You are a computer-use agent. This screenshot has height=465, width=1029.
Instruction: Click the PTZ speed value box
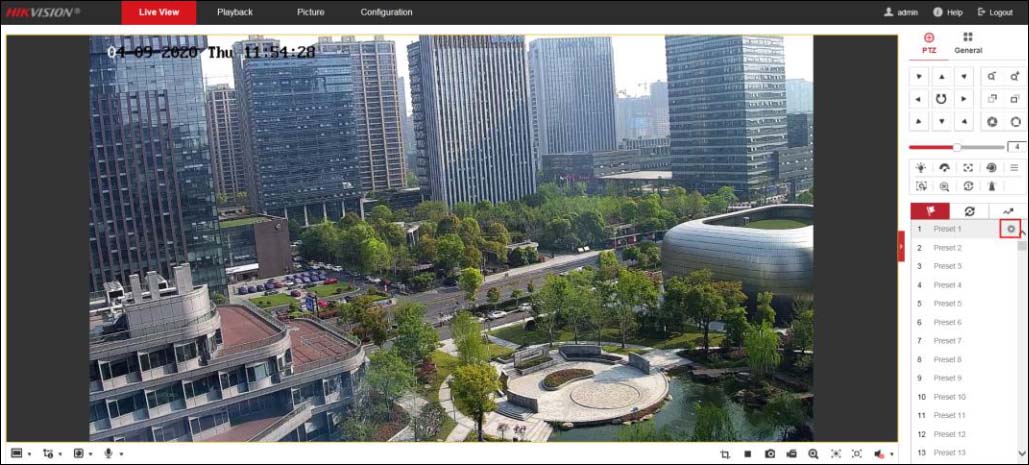pos(1017,147)
